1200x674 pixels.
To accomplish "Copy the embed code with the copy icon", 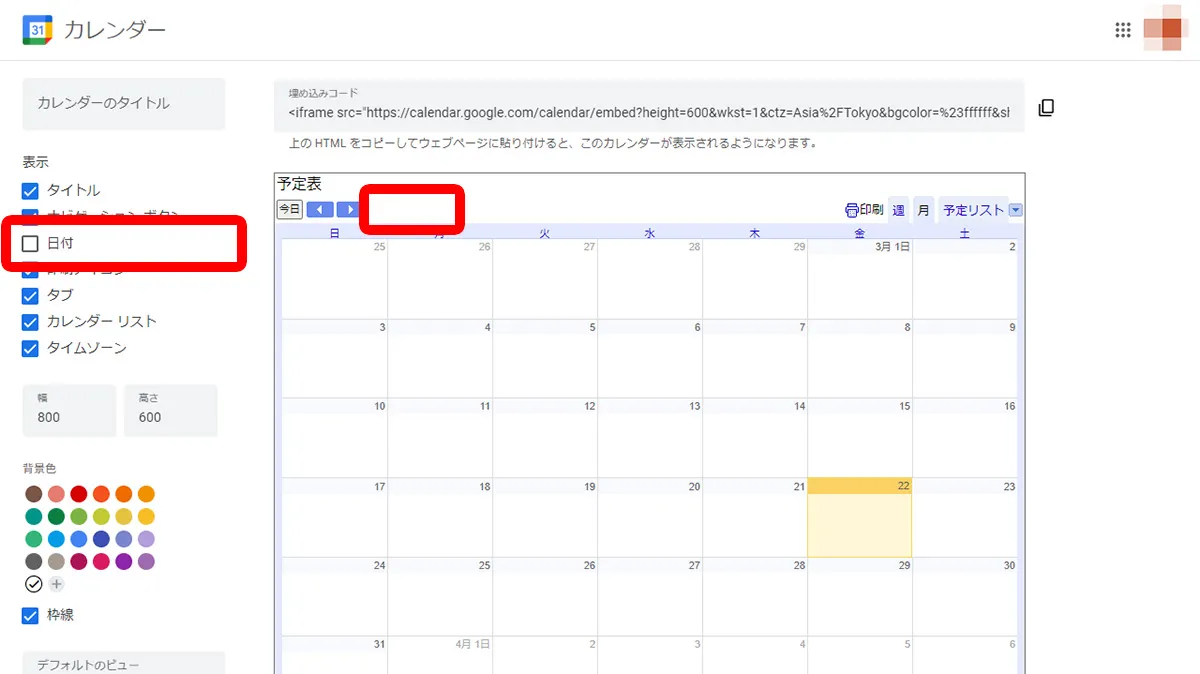I will click(1046, 106).
